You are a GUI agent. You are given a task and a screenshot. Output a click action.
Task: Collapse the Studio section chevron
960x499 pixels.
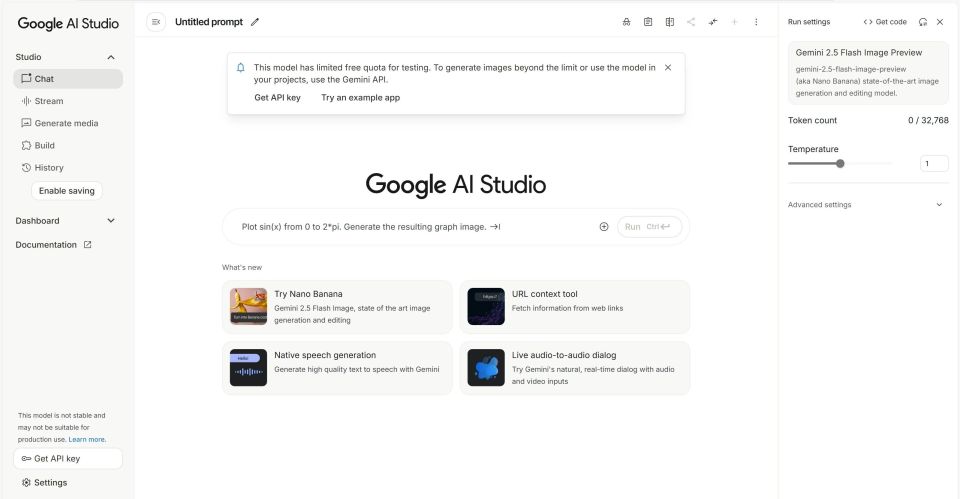(111, 57)
